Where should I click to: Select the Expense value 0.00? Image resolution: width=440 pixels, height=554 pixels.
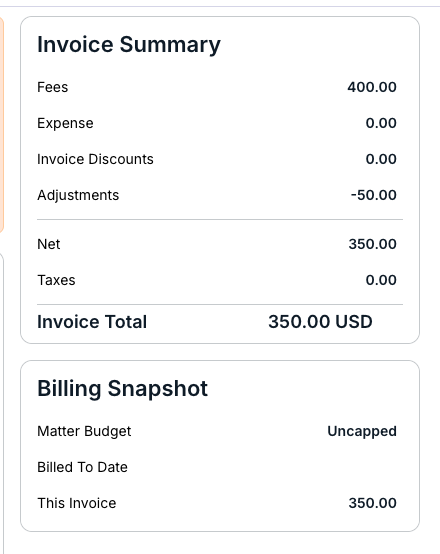(381, 123)
